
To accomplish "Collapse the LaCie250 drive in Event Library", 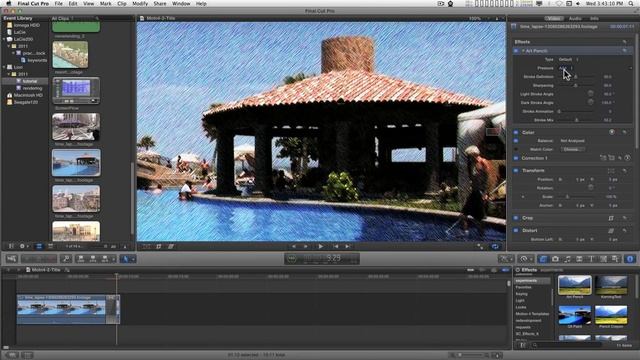I will 4,39.
